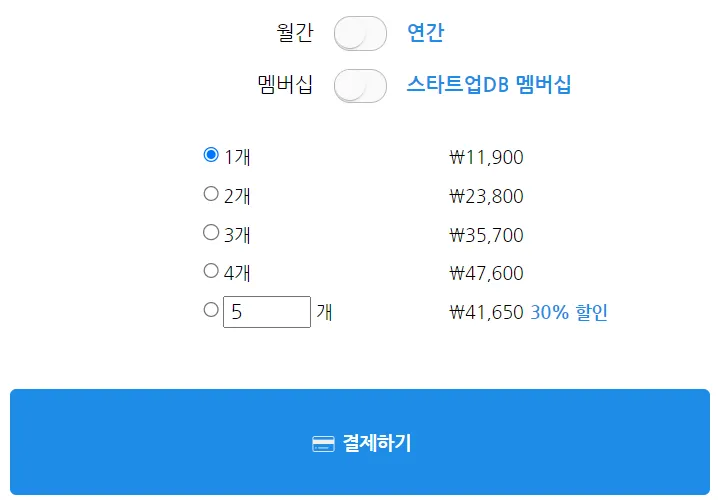Click the 월간 label
The width and height of the screenshot is (718, 500).
click(x=294, y=33)
